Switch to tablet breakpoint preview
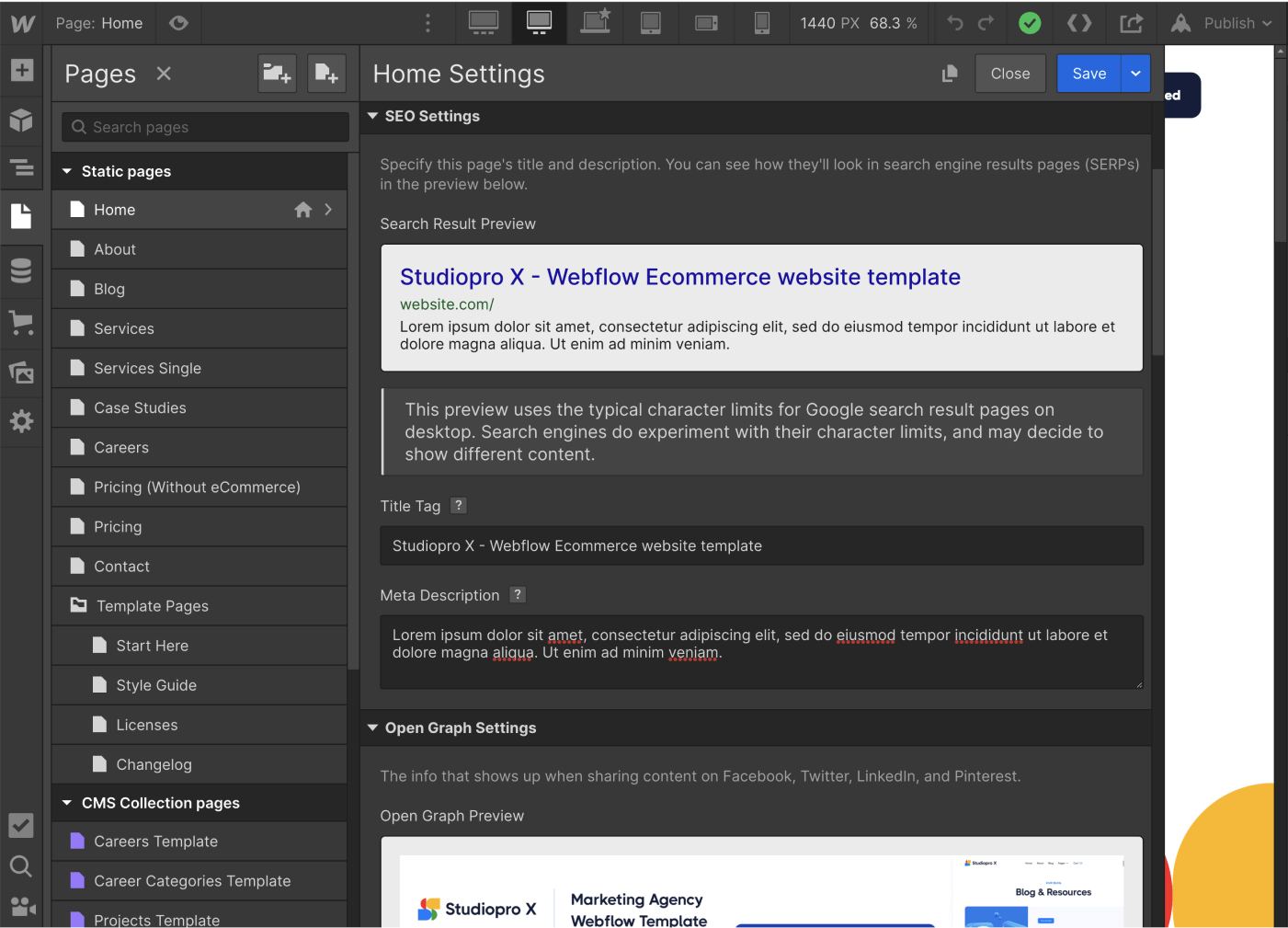The image size is (1288, 928). 650,23
